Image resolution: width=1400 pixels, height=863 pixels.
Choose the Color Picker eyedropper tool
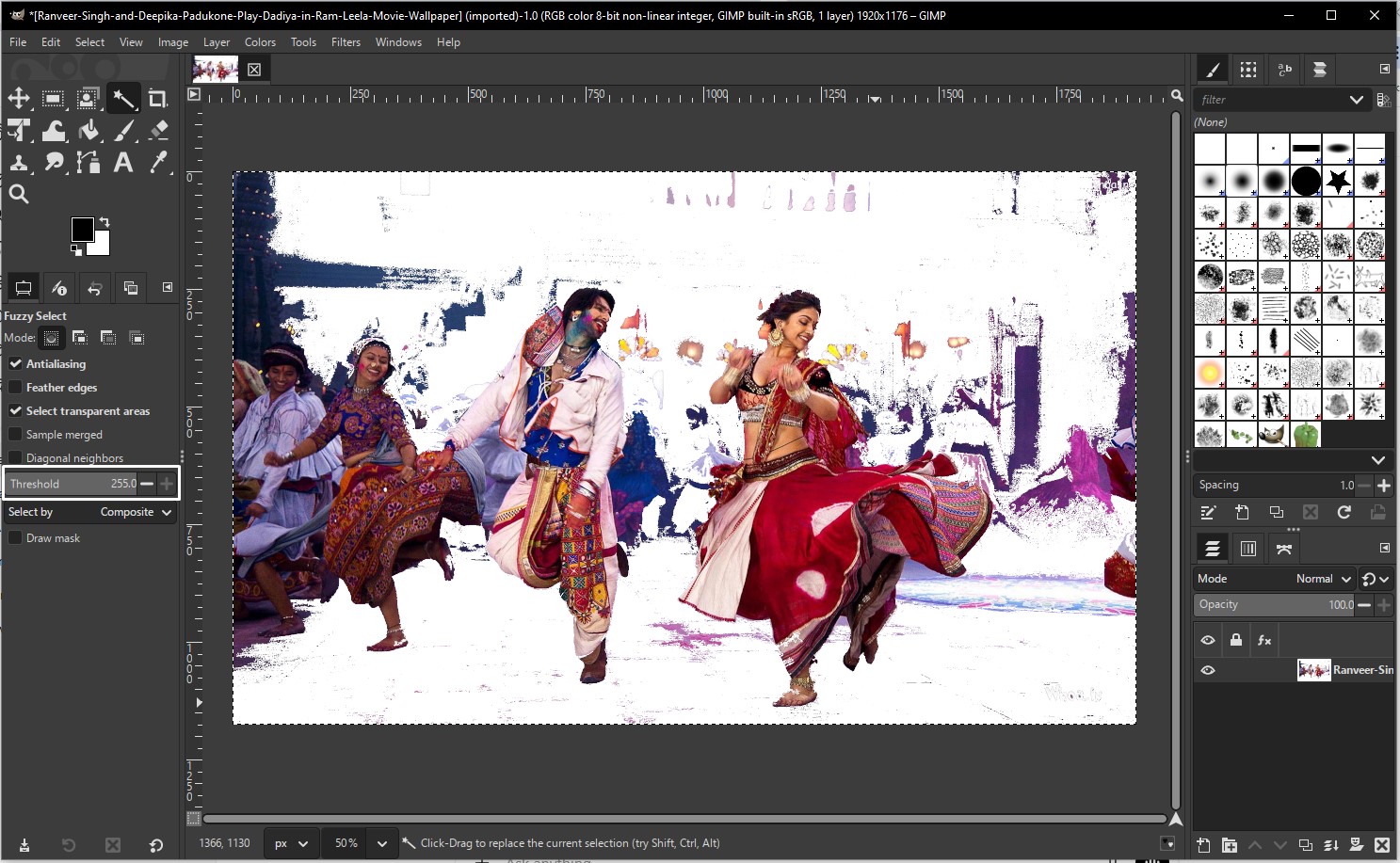coord(158,163)
